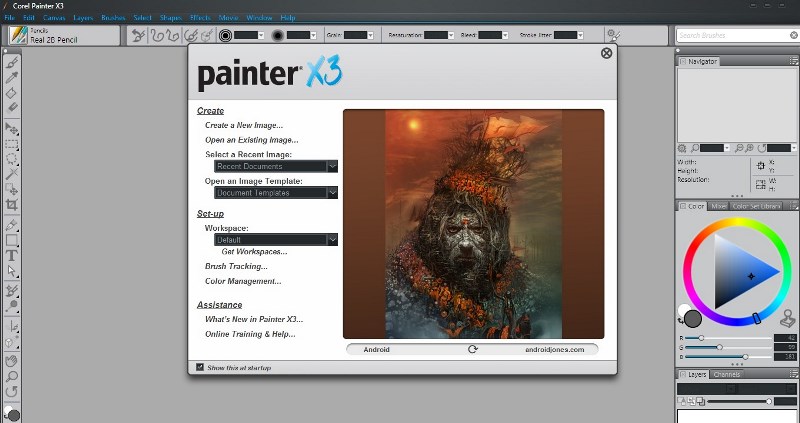
Task: Click Navigator zoom in magnifier
Action: tap(749, 148)
